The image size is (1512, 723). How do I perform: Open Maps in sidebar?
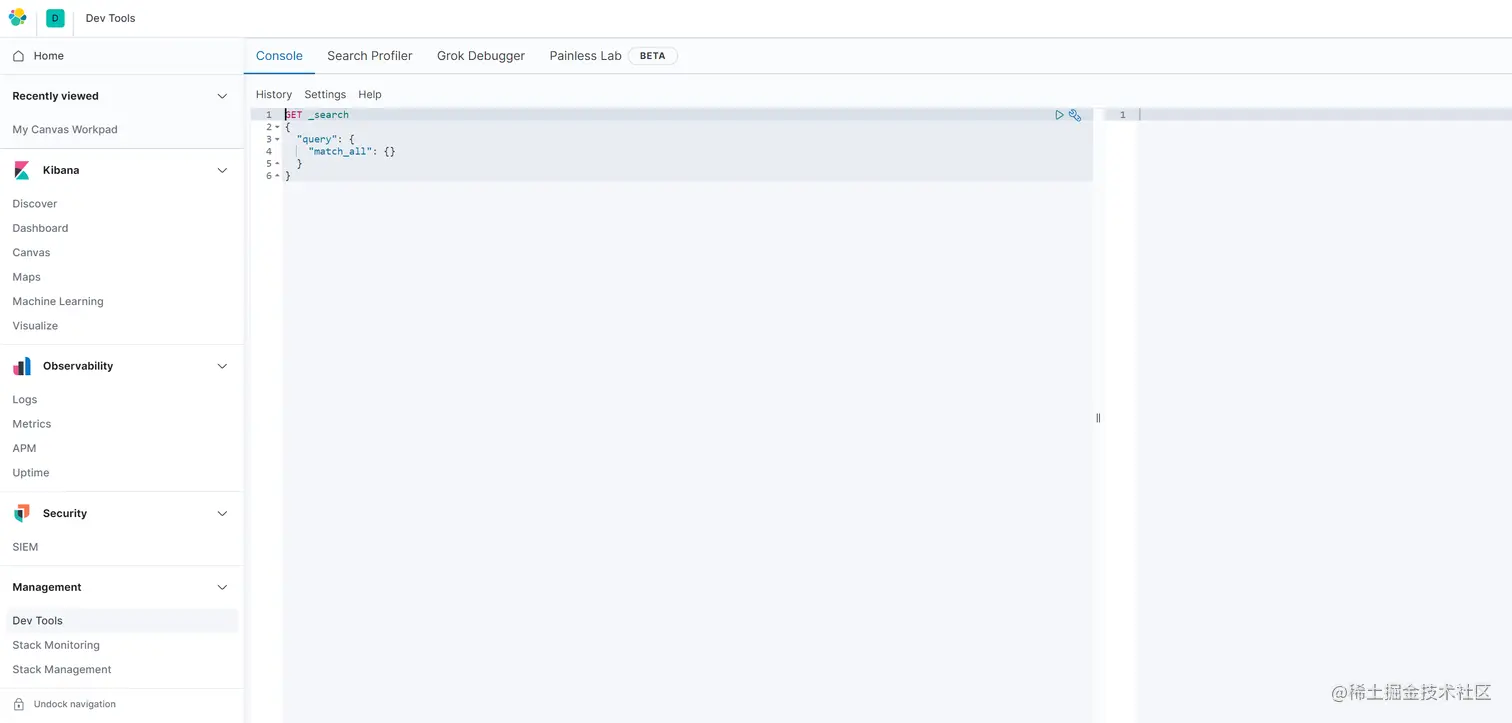(x=26, y=277)
